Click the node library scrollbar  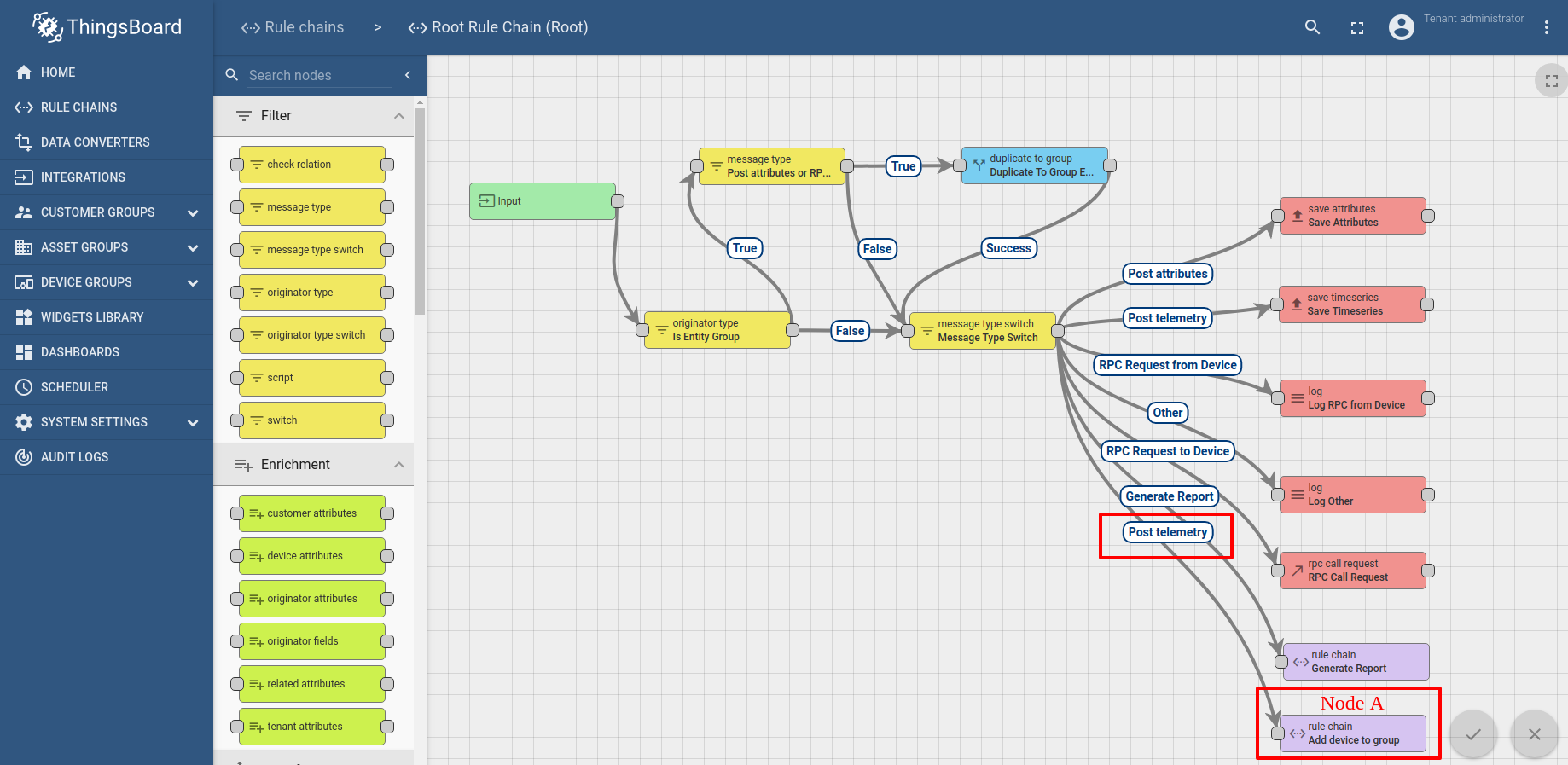(420, 213)
